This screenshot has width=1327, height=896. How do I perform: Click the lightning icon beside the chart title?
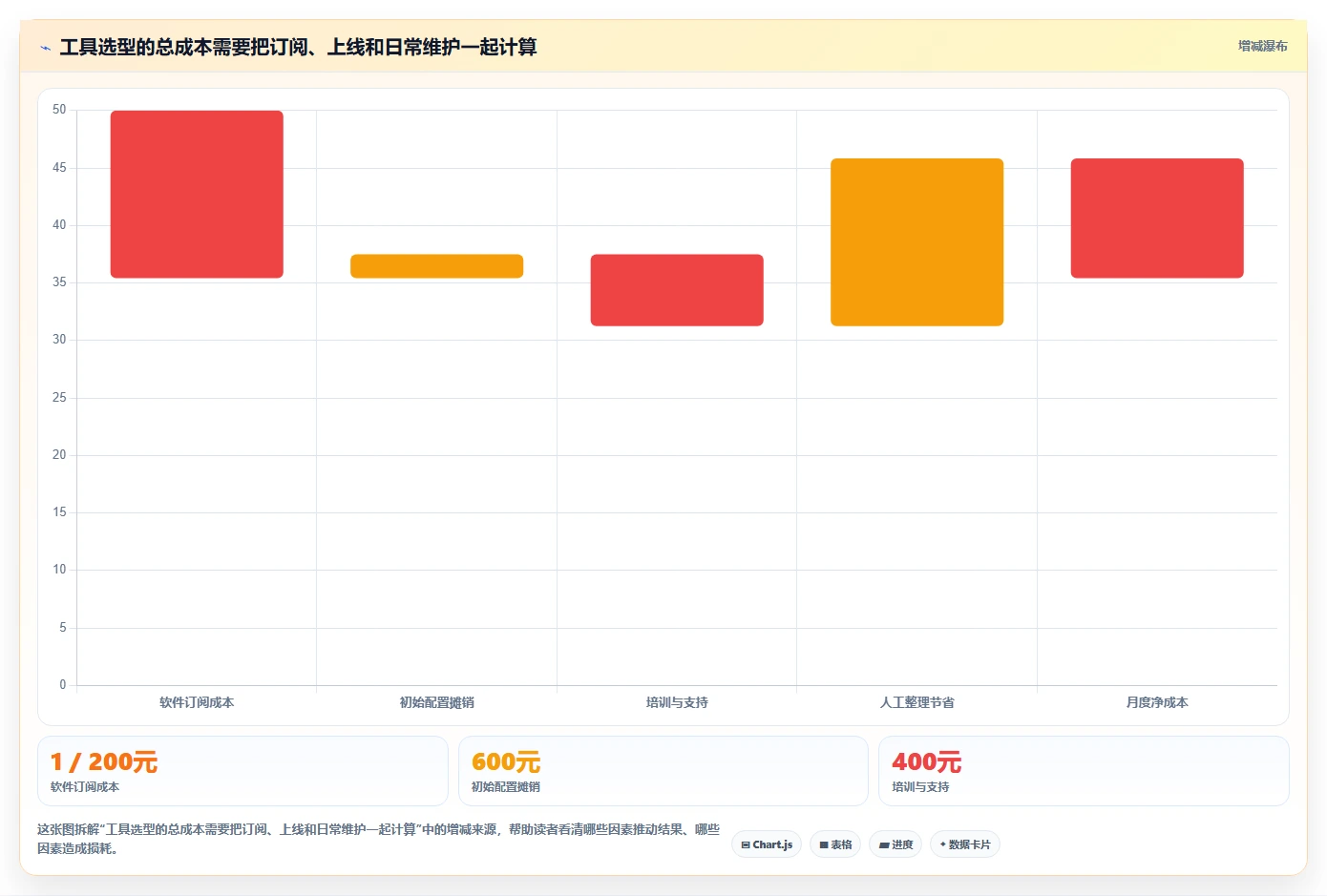45,48
